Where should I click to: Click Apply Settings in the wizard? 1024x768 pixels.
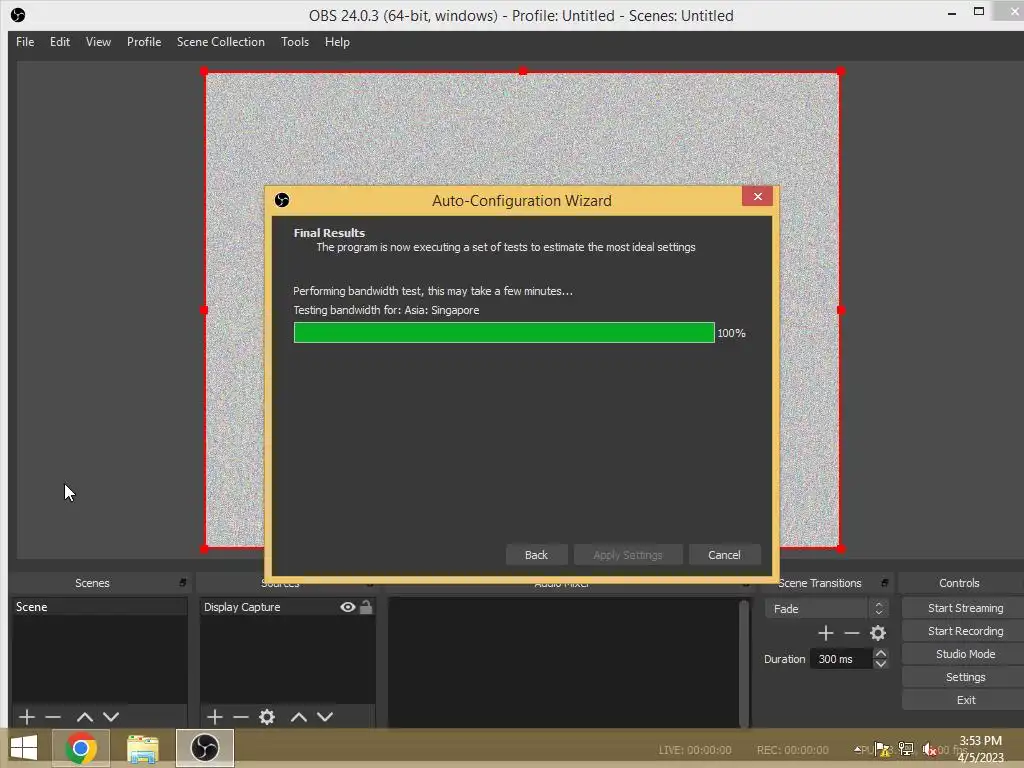628,555
